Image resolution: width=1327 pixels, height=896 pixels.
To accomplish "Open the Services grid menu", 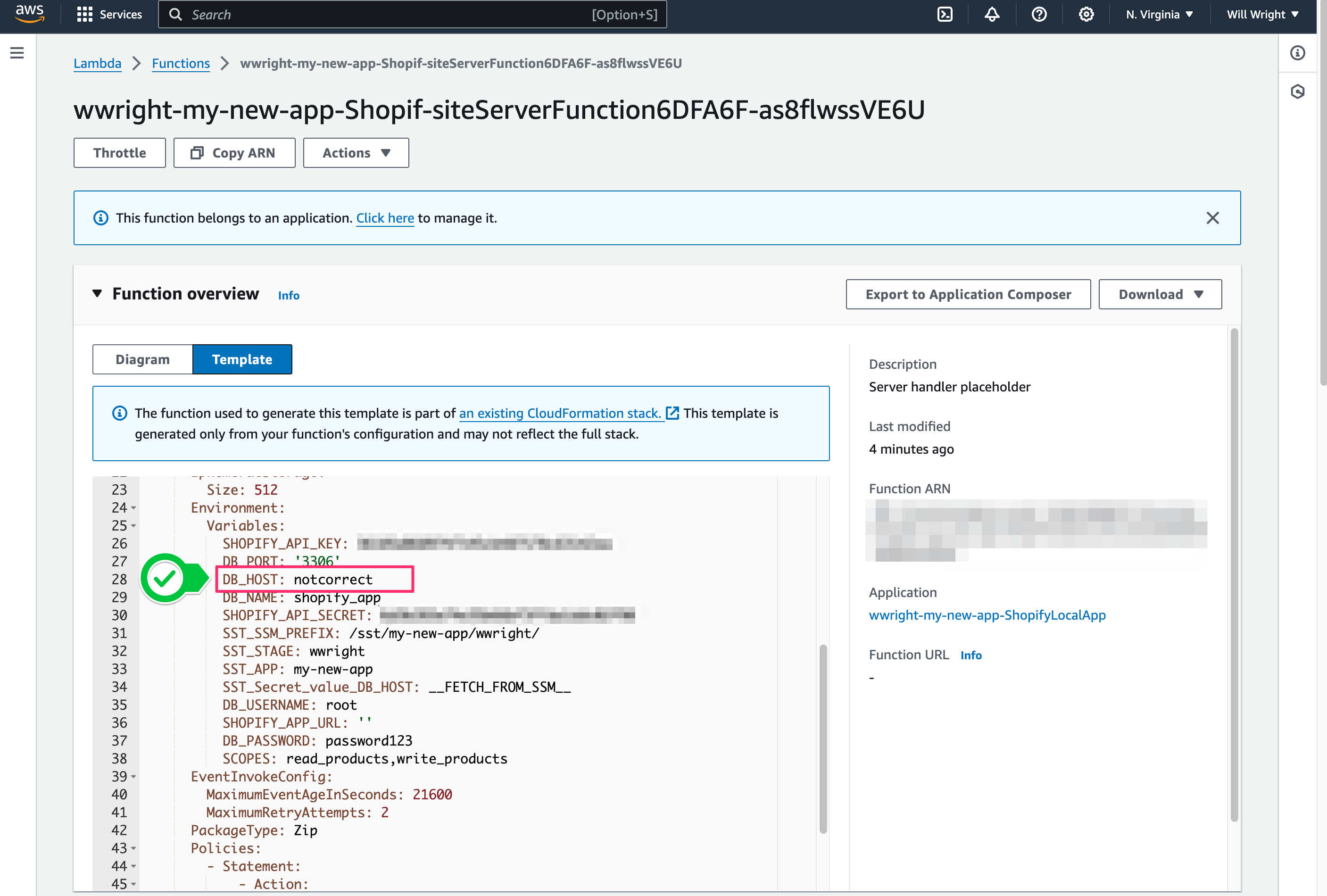I will (x=109, y=14).
